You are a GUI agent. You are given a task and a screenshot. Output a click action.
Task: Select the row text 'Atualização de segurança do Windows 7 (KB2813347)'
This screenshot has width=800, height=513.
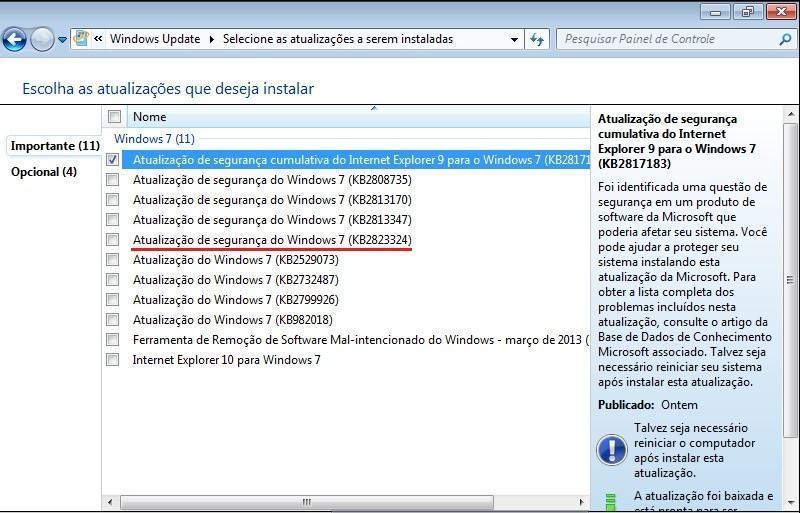(272, 219)
